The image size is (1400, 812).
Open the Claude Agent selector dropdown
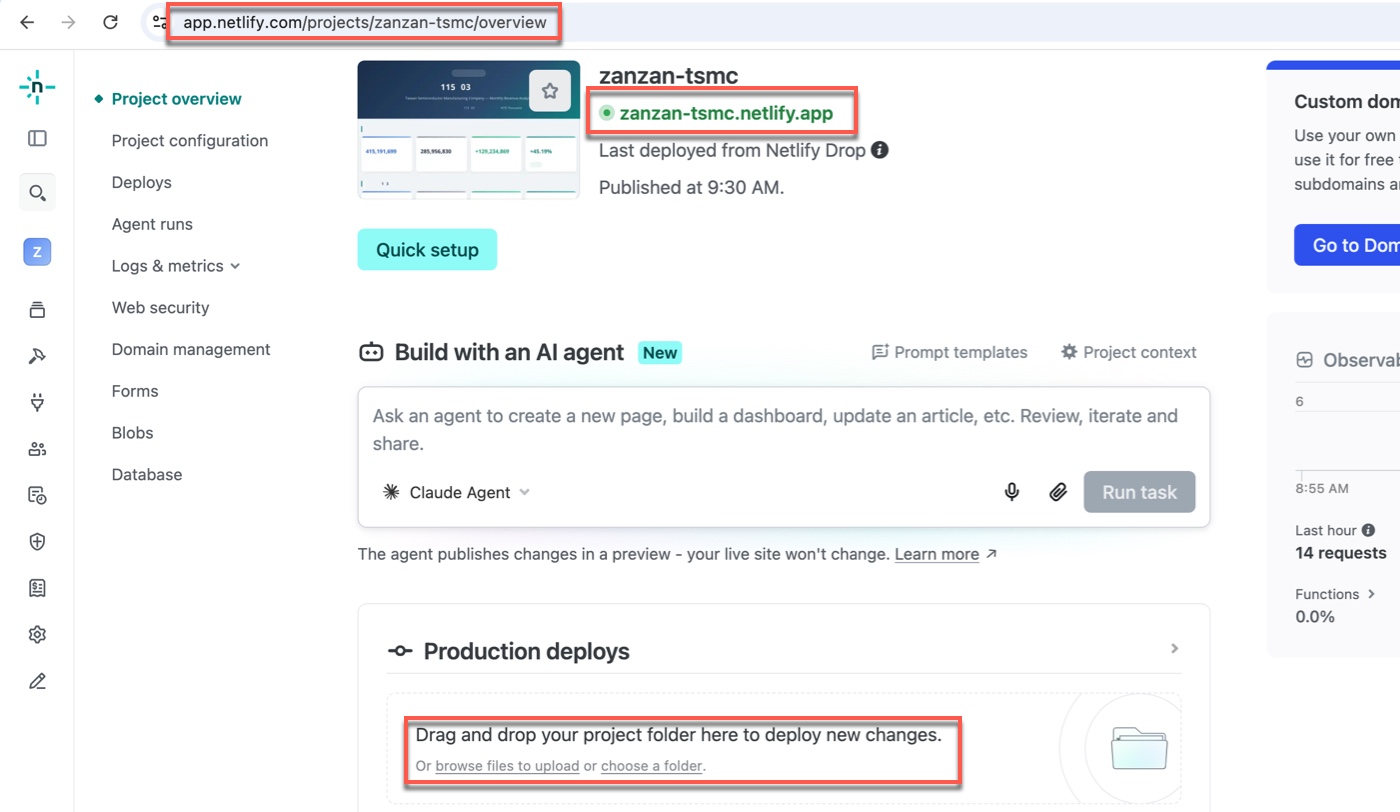tap(456, 492)
